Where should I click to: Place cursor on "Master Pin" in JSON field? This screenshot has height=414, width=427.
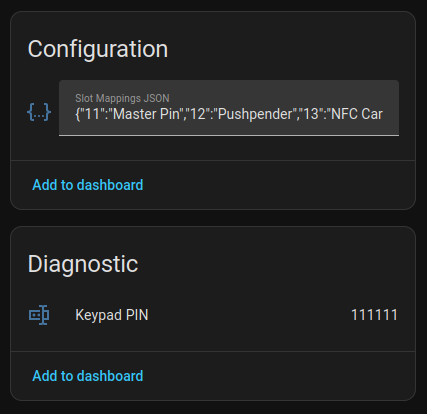point(147,114)
